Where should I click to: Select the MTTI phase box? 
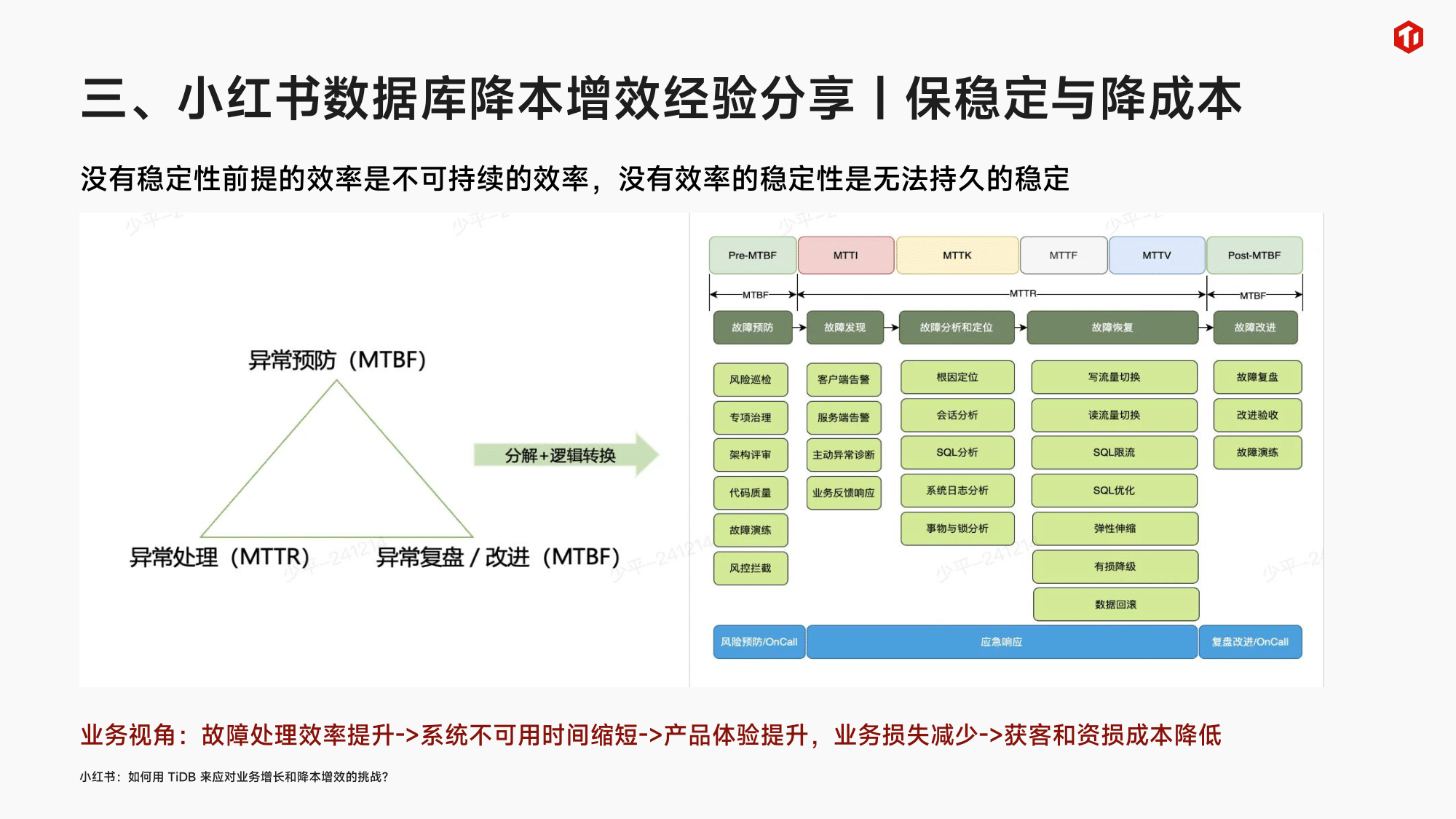point(845,256)
